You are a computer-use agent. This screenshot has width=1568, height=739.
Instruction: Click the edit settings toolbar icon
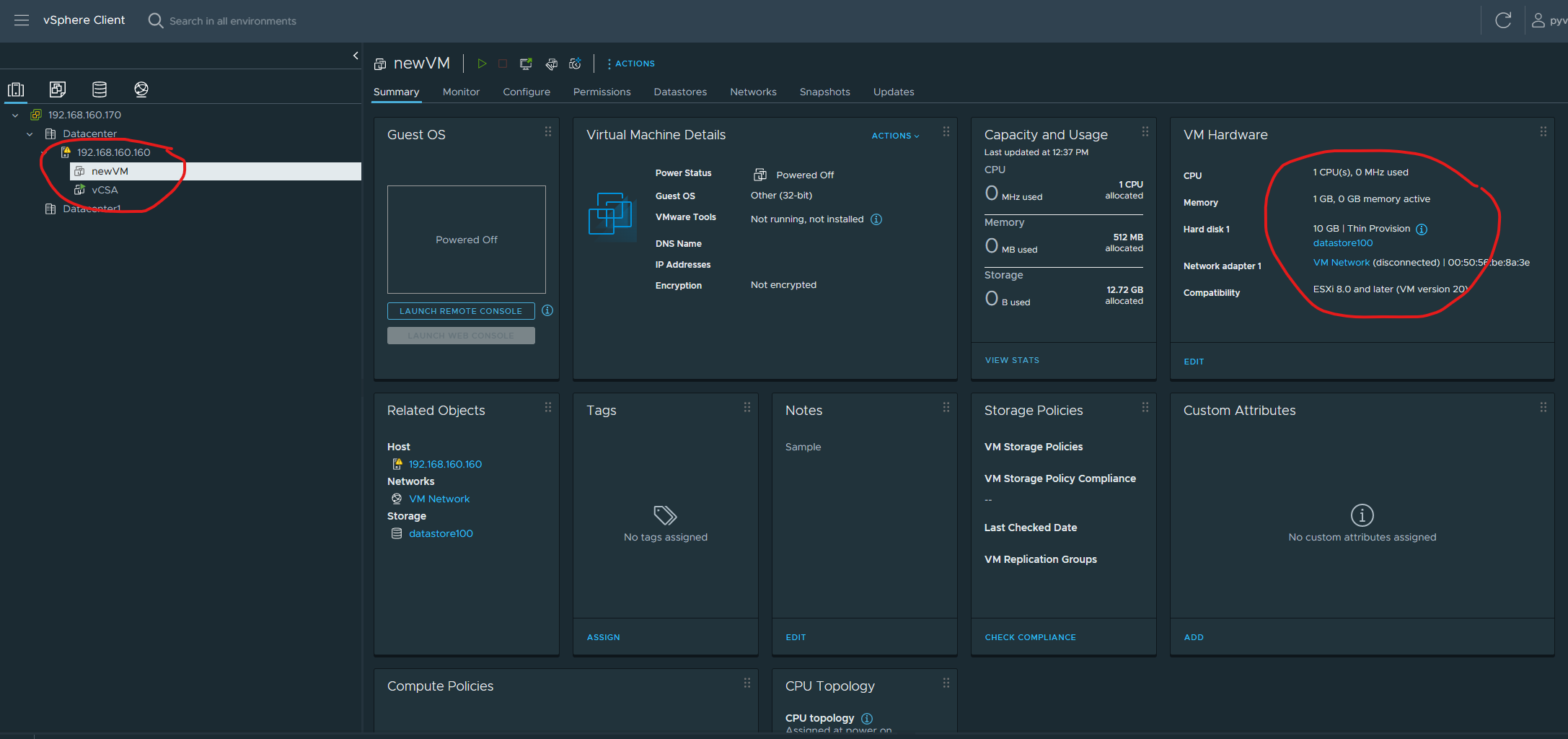tap(551, 64)
